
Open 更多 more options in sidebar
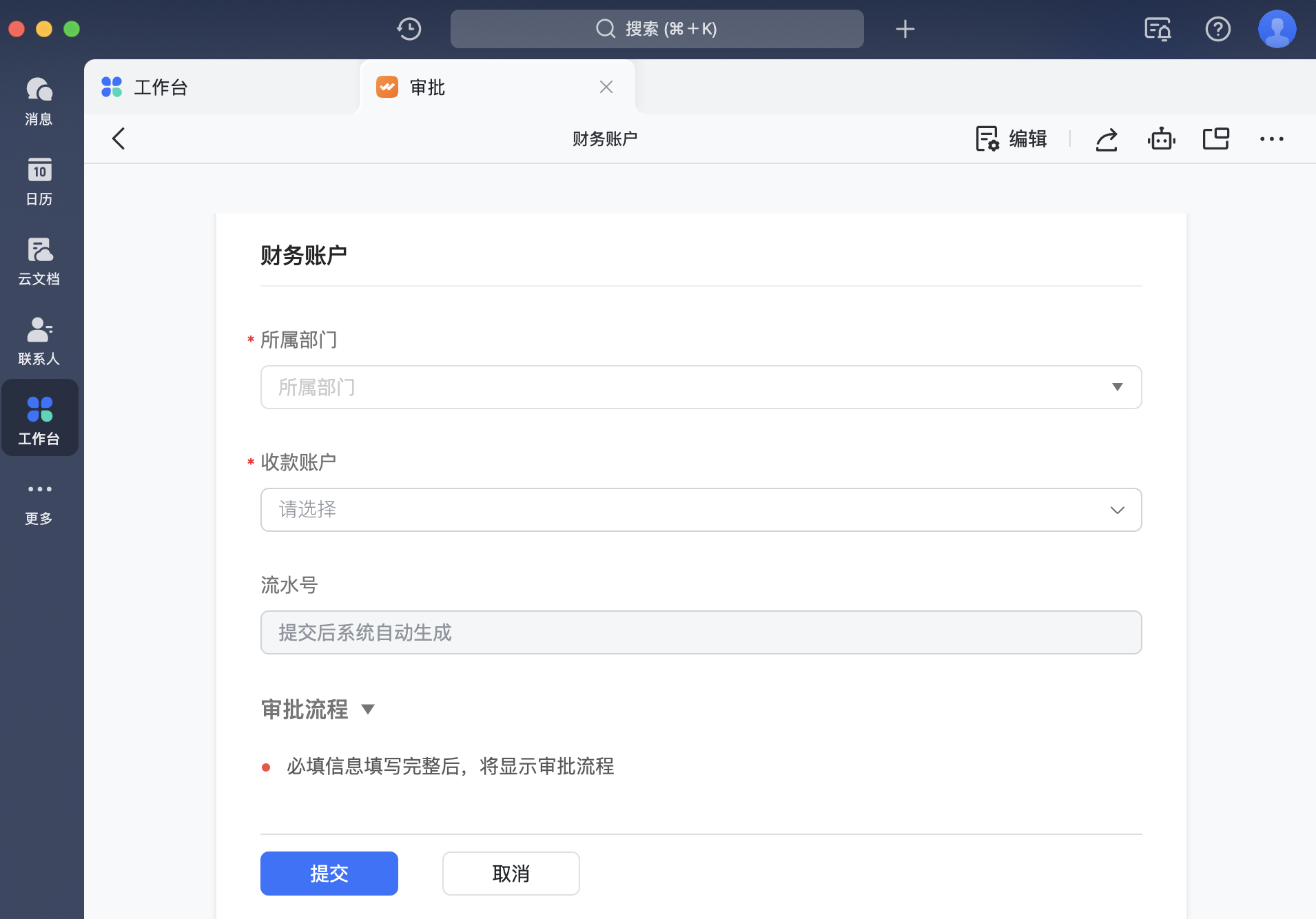tap(39, 504)
